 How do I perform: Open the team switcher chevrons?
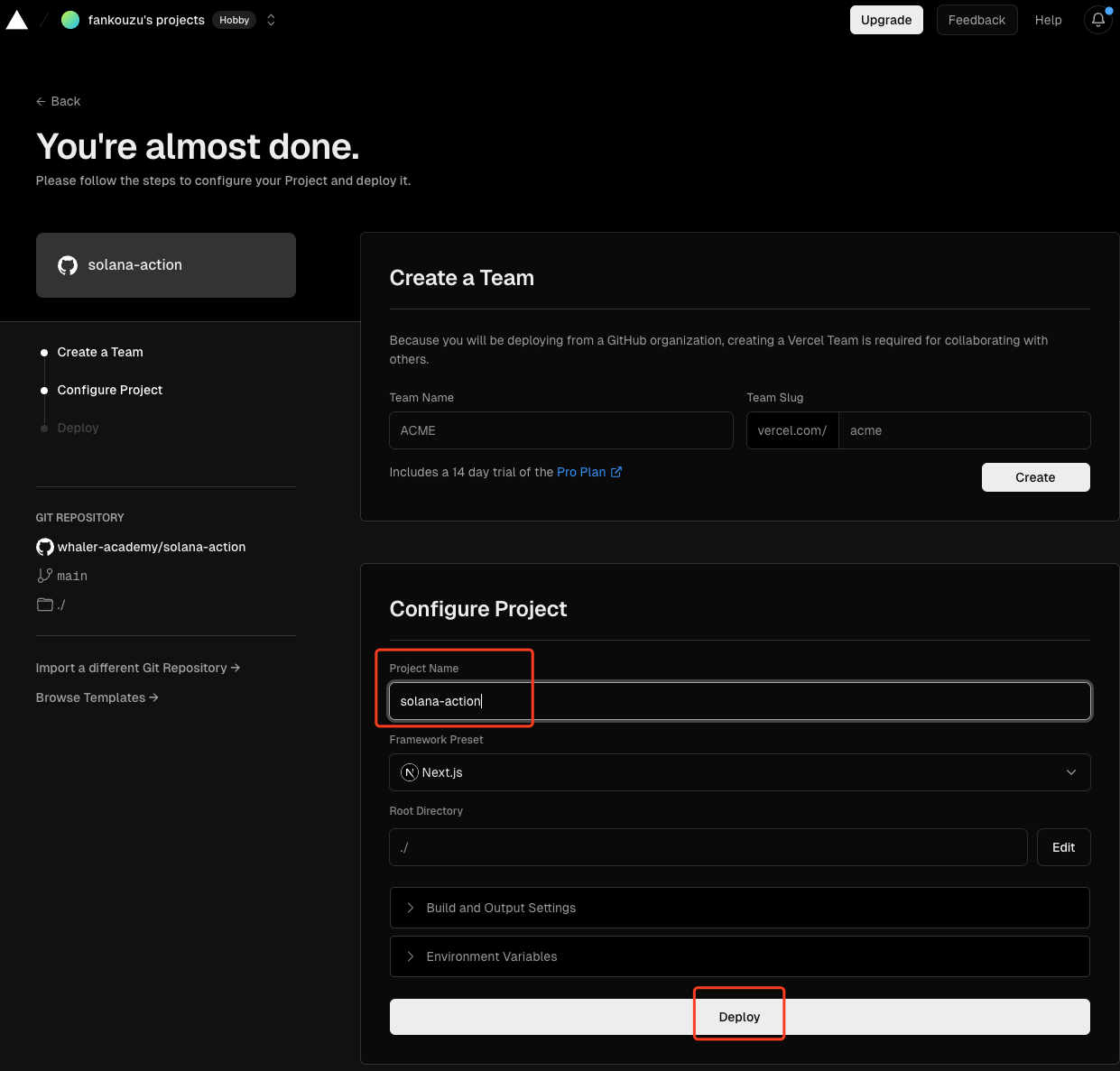[x=271, y=20]
